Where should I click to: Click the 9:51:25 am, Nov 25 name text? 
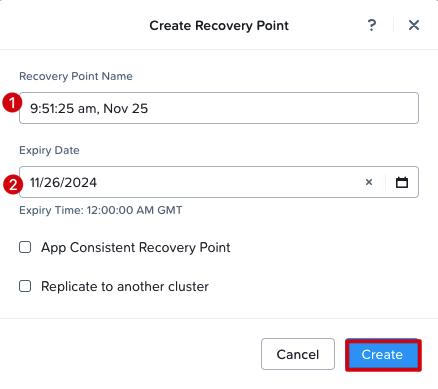[x=89, y=109]
